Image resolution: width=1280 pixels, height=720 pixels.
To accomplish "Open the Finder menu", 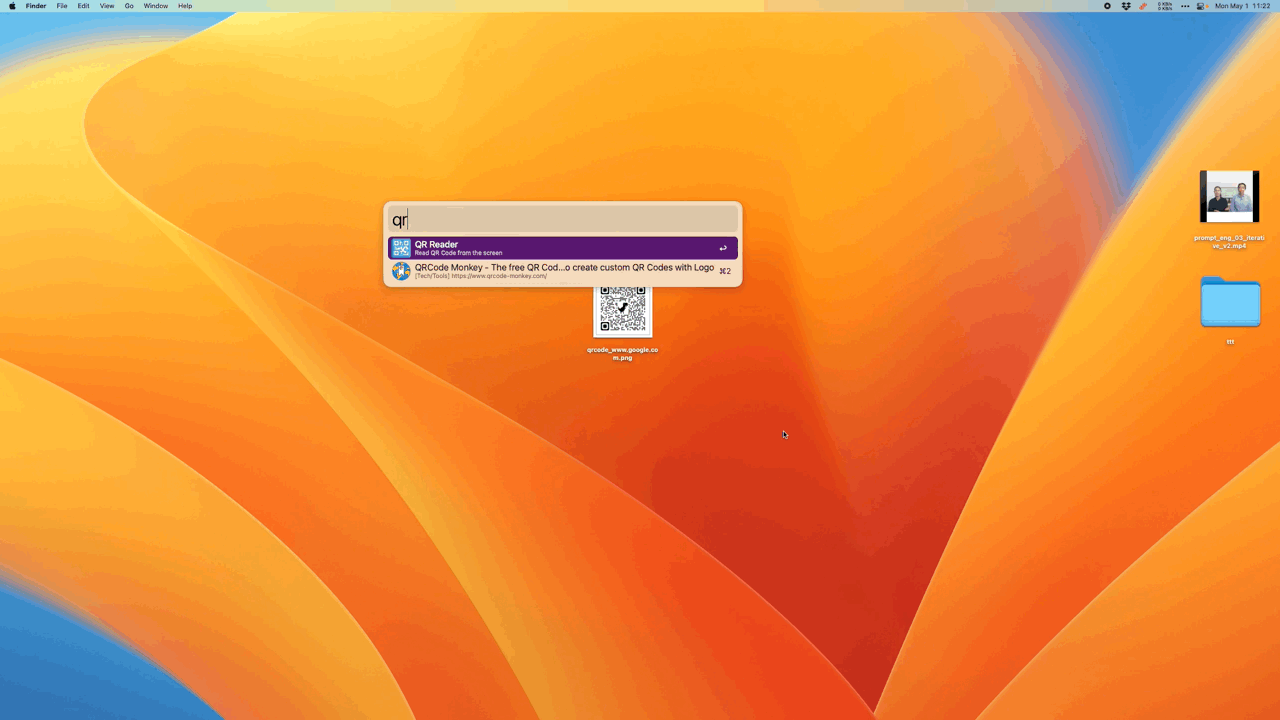I will click(x=36, y=6).
